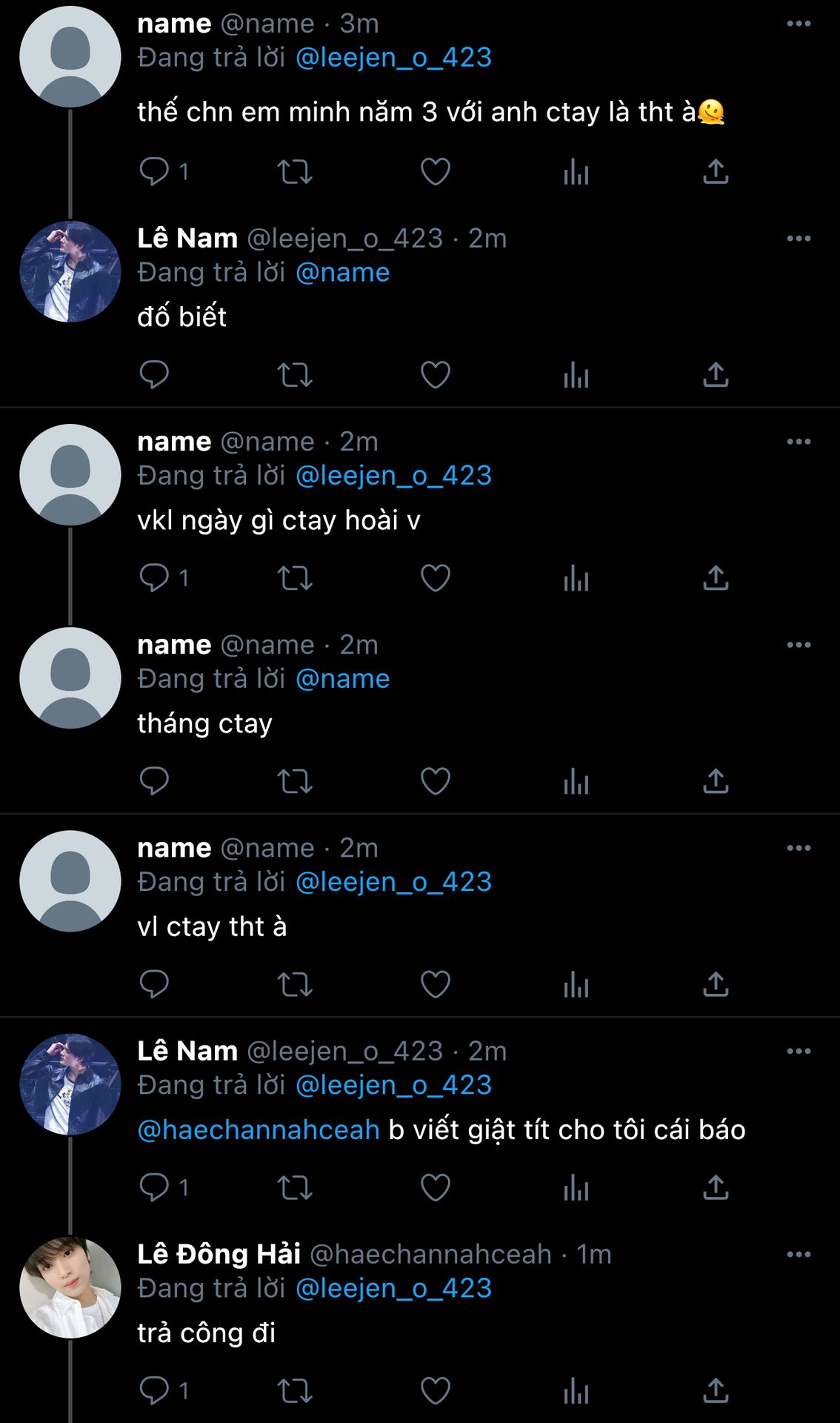Open the @haechannahceah mention in tweet text
This screenshot has width=840, height=1423.
pyautogui.click(x=259, y=1130)
